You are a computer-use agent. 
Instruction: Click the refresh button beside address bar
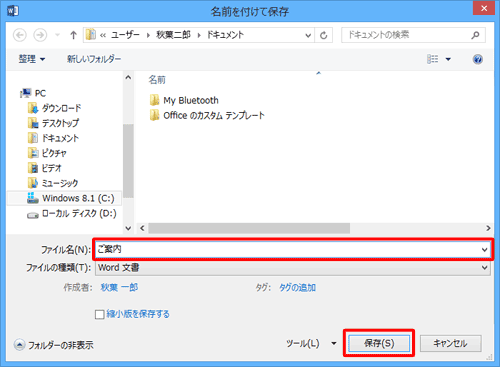point(323,35)
